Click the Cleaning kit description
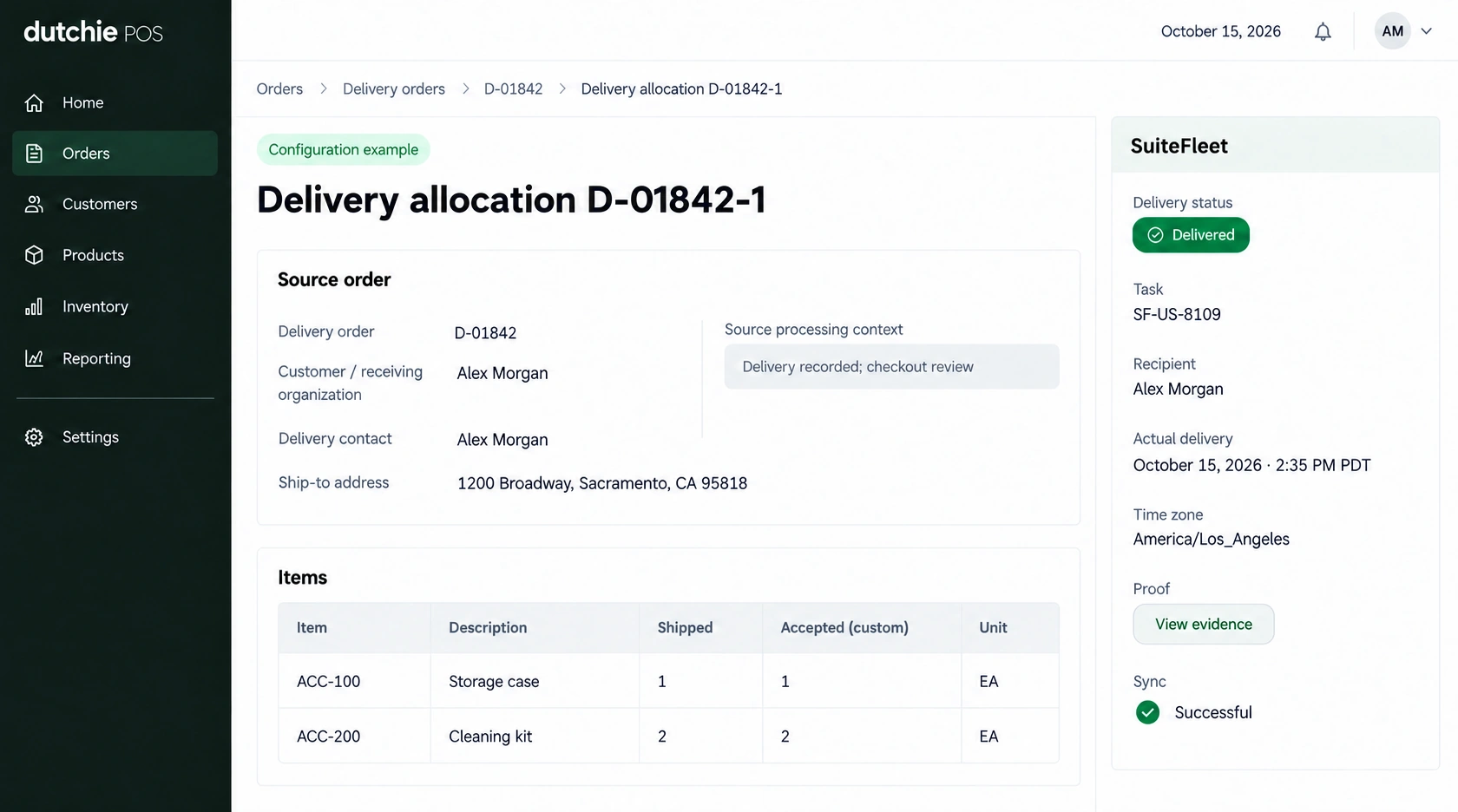The width and height of the screenshot is (1458, 812). pyautogui.click(x=490, y=736)
